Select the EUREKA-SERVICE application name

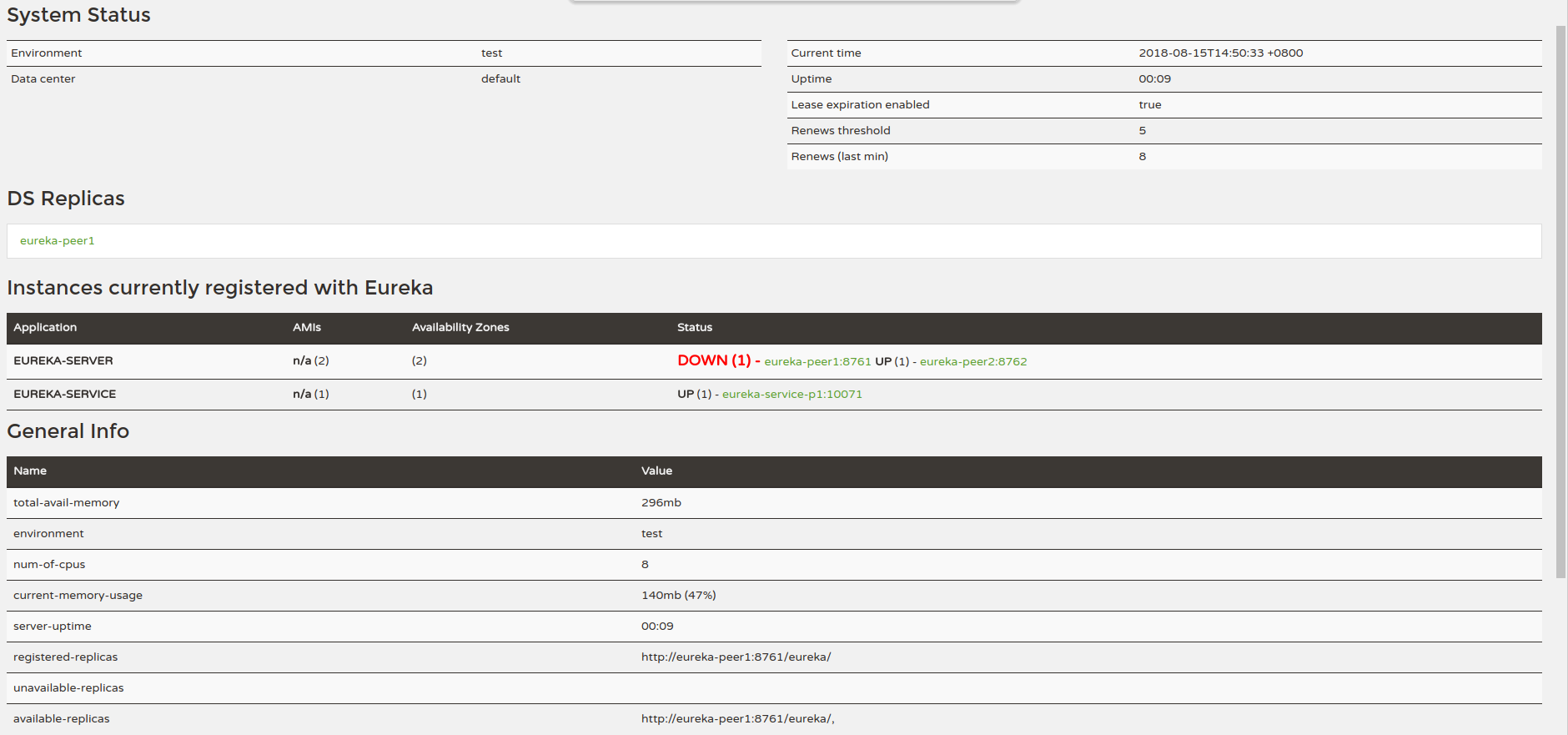(65, 394)
